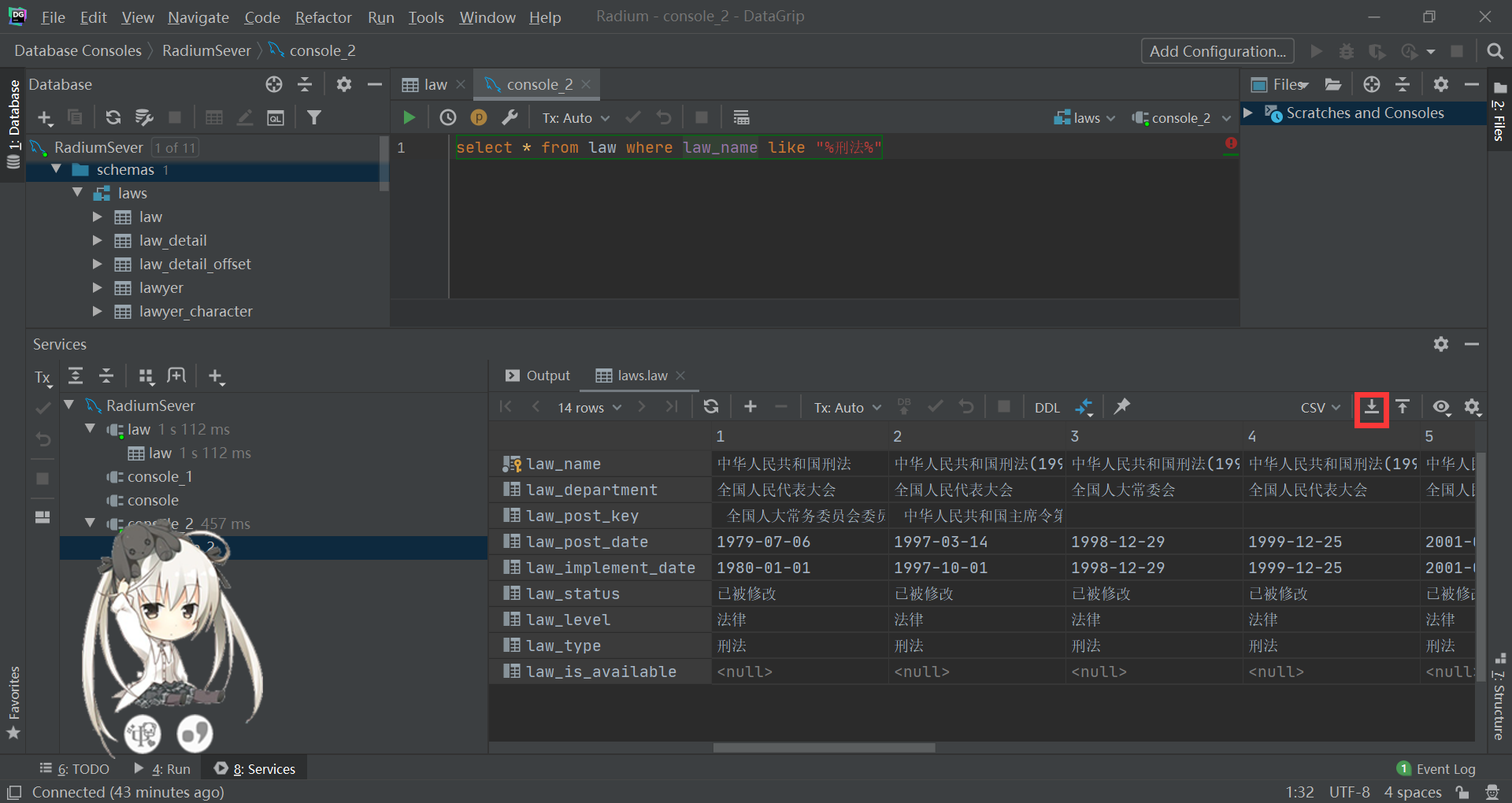Open the 6: TODO tool window
Screen dimensions: 1512x803
[x=75, y=769]
